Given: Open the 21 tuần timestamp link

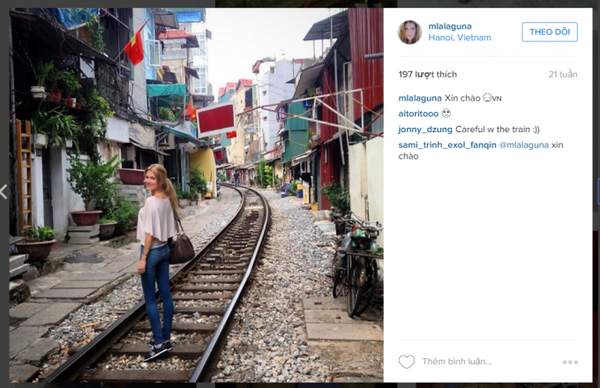Looking at the screenshot, I should click(x=562, y=74).
